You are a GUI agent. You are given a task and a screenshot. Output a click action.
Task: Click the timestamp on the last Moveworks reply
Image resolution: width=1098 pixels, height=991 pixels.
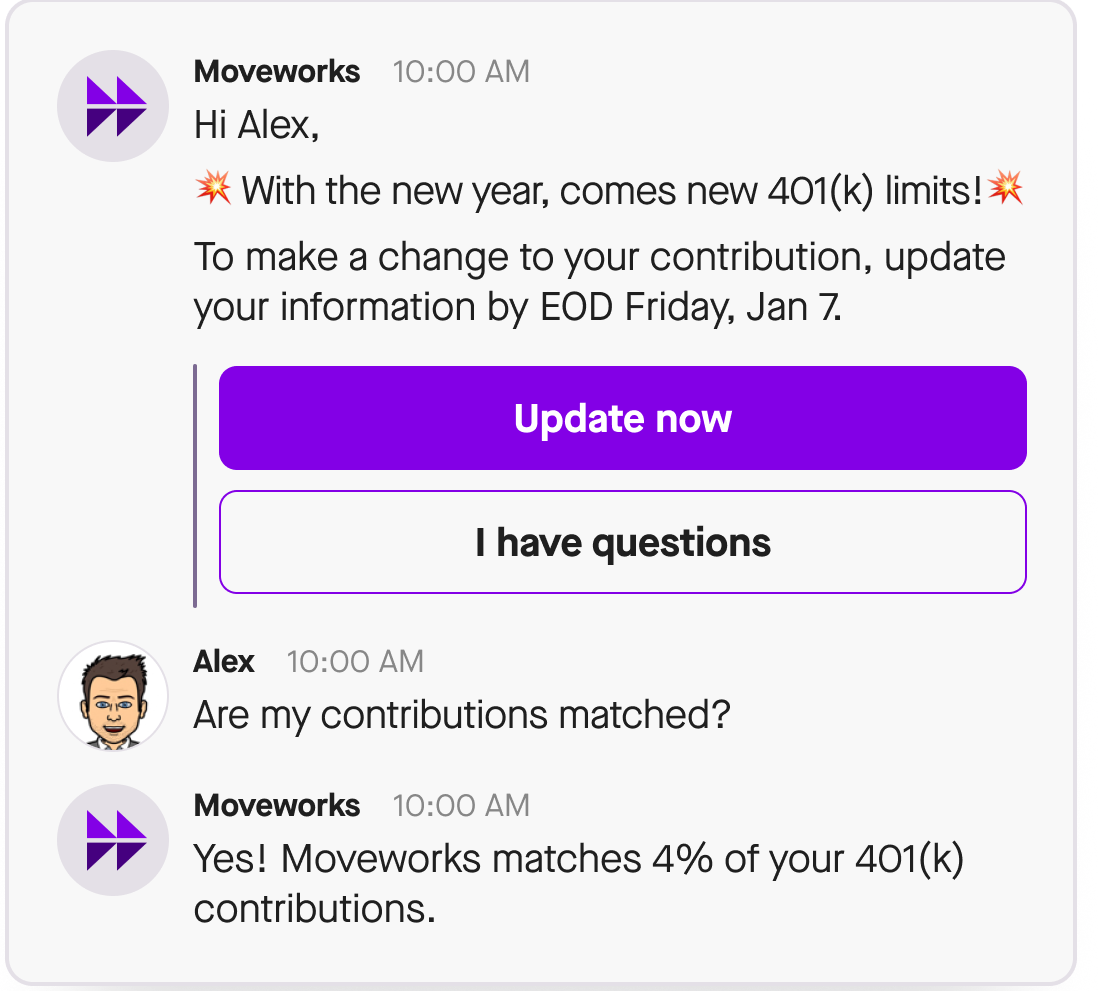[x=461, y=806]
